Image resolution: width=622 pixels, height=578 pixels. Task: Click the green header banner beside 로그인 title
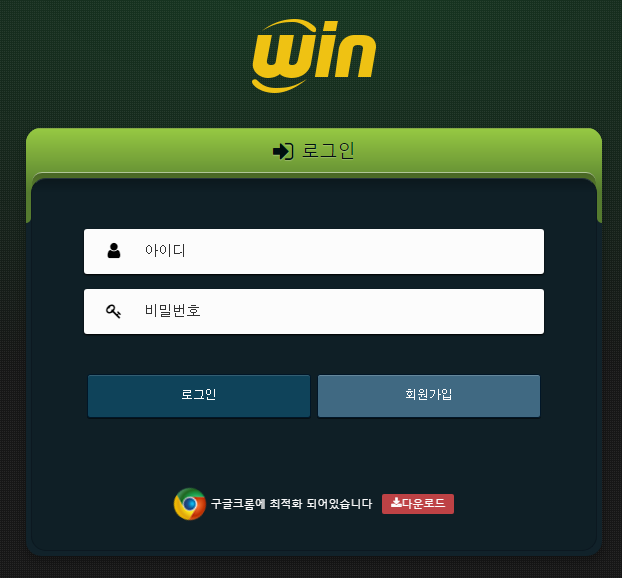pos(476,151)
